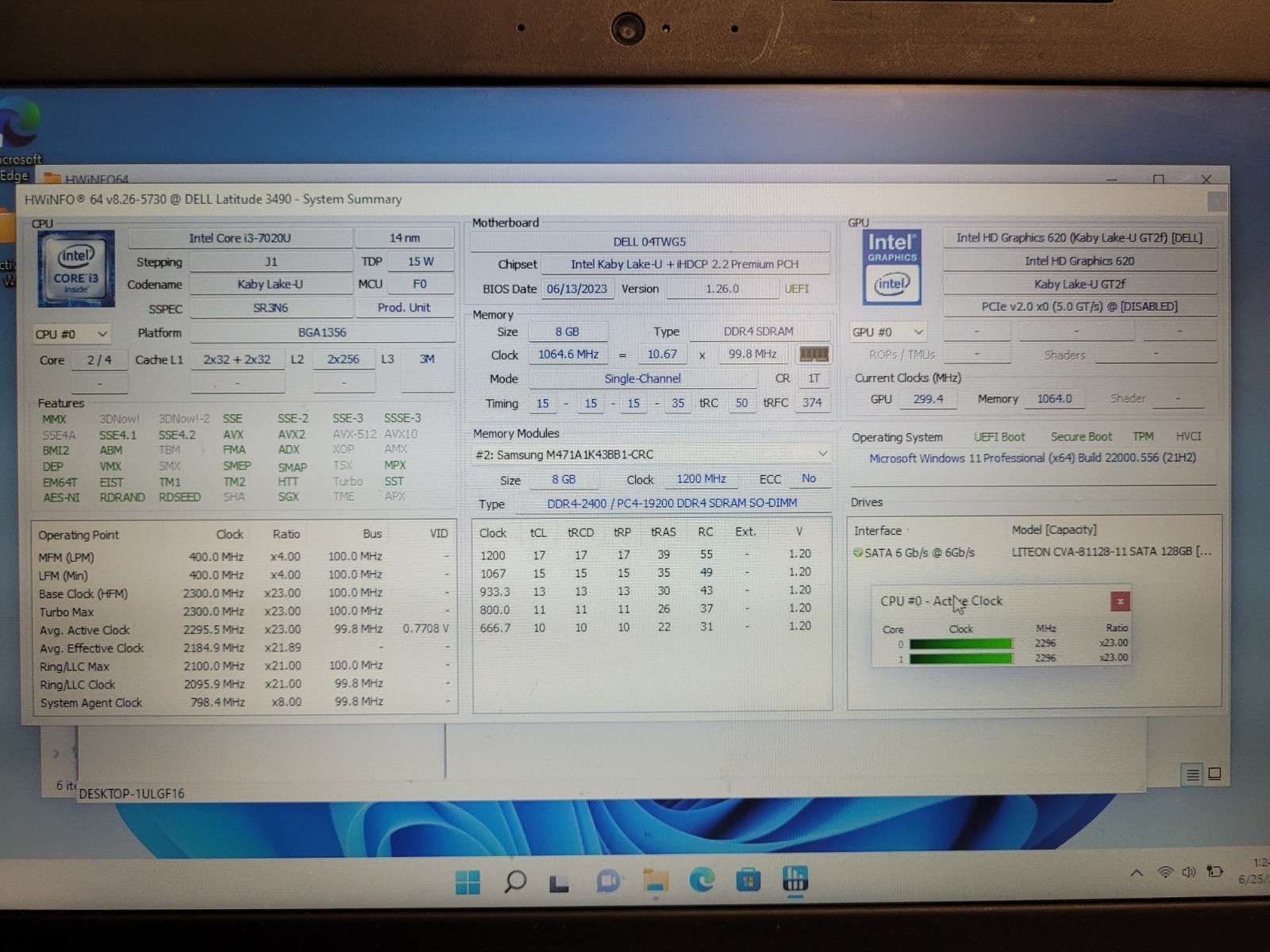Image resolution: width=1270 pixels, height=952 pixels.
Task: Click the UEFI Boot label
Action: pyautogui.click(x=999, y=437)
